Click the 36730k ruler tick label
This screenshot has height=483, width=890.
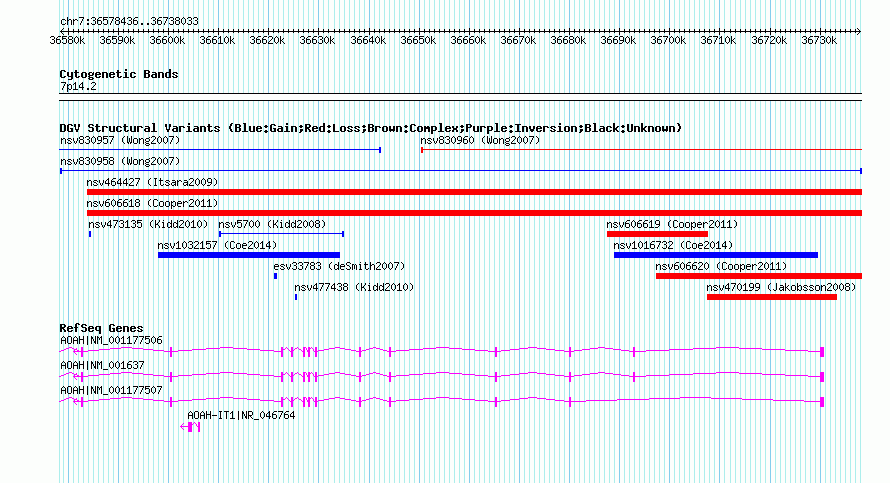(x=819, y=40)
